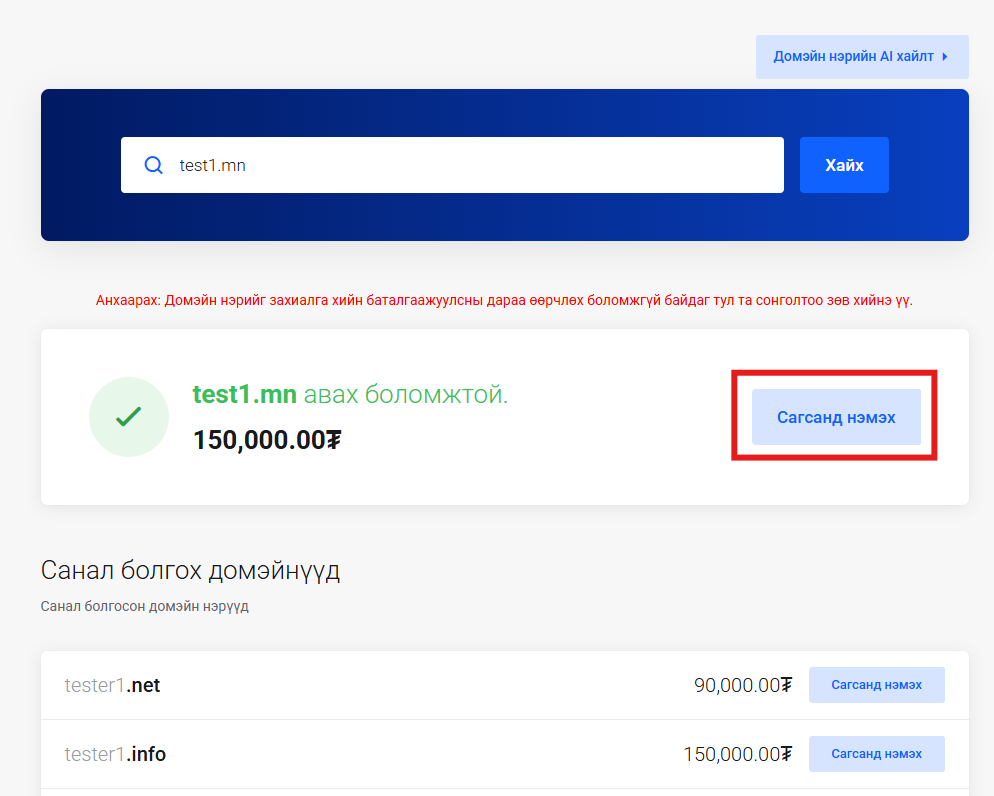994x796 pixels.
Task: Click the arrow on AI хайлт button
Action: [944, 57]
